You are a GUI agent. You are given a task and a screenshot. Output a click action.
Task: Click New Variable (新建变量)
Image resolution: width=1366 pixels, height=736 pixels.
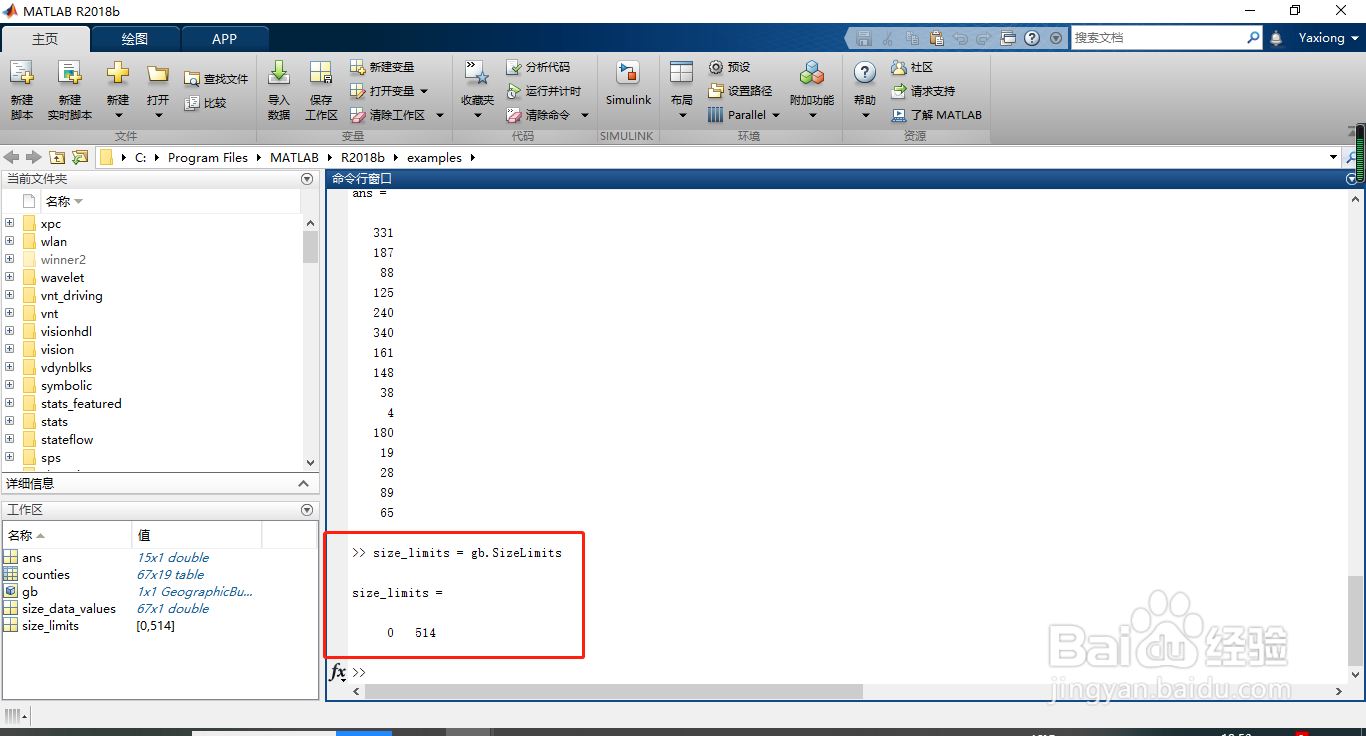(382, 67)
